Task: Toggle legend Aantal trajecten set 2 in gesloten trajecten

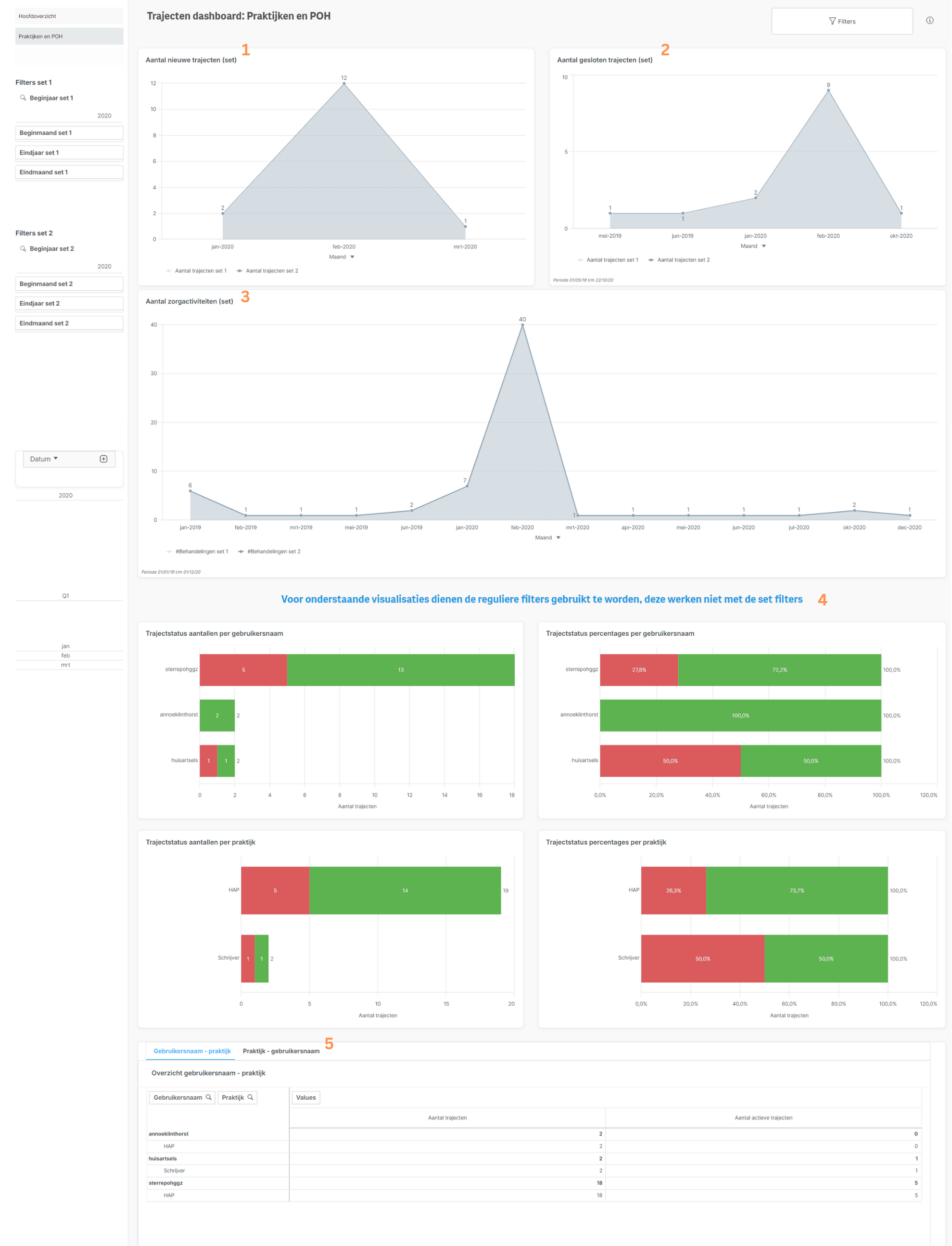Action: (678, 259)
